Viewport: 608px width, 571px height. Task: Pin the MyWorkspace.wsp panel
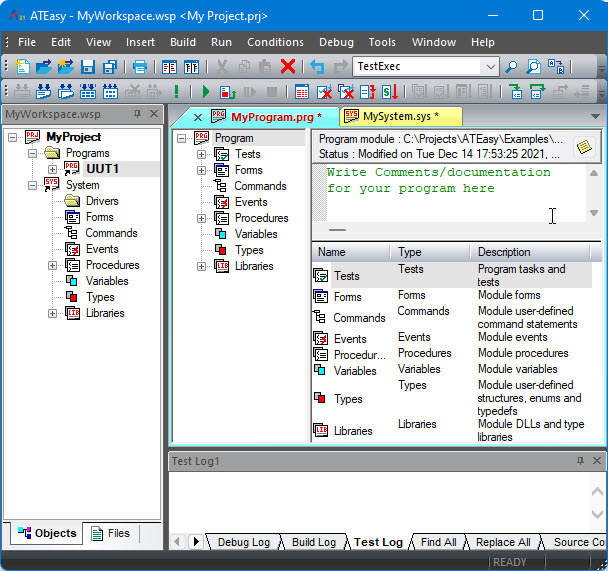point(138,114)
